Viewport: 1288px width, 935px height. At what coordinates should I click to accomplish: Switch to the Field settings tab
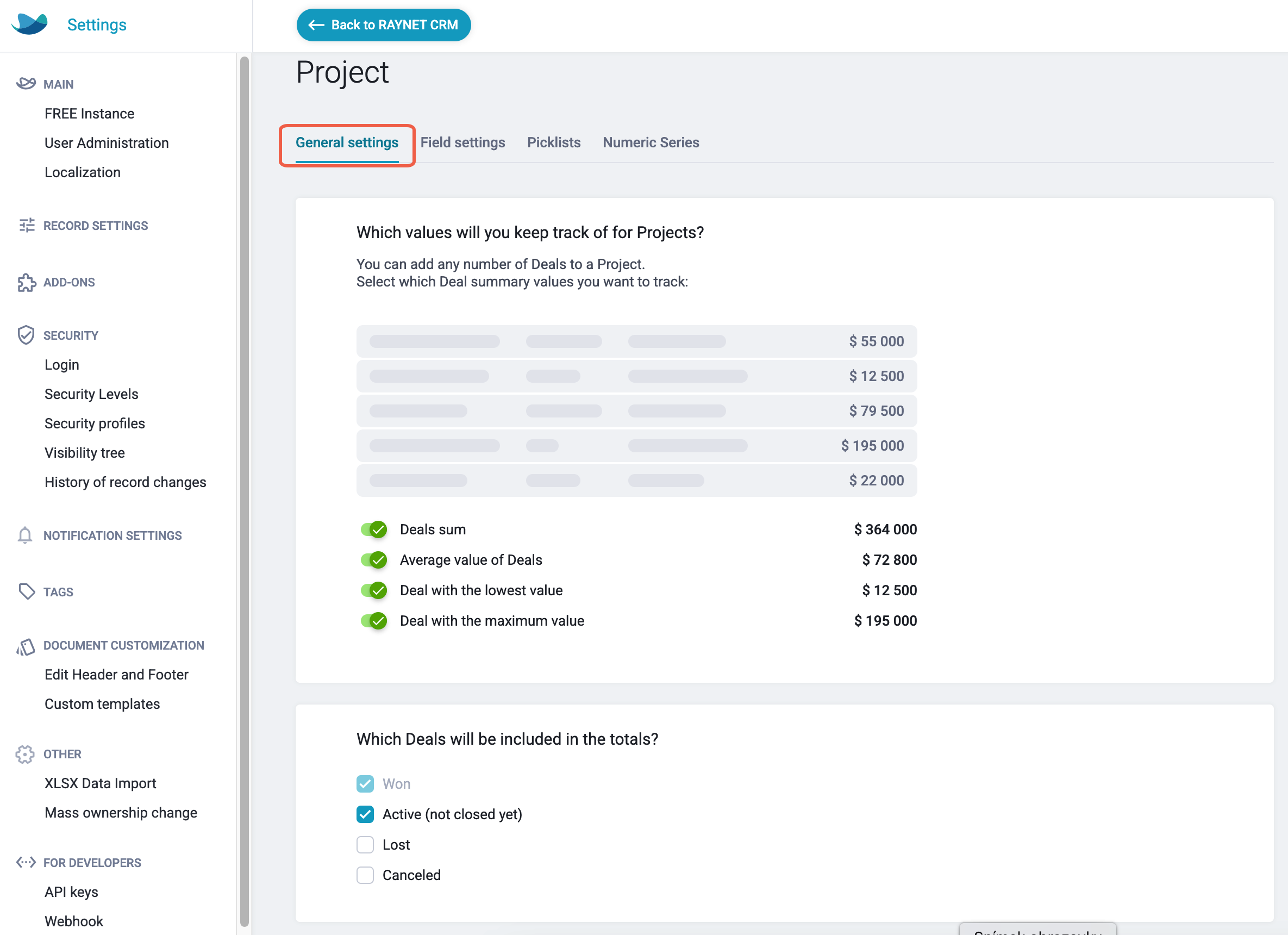tap(462, 142)
